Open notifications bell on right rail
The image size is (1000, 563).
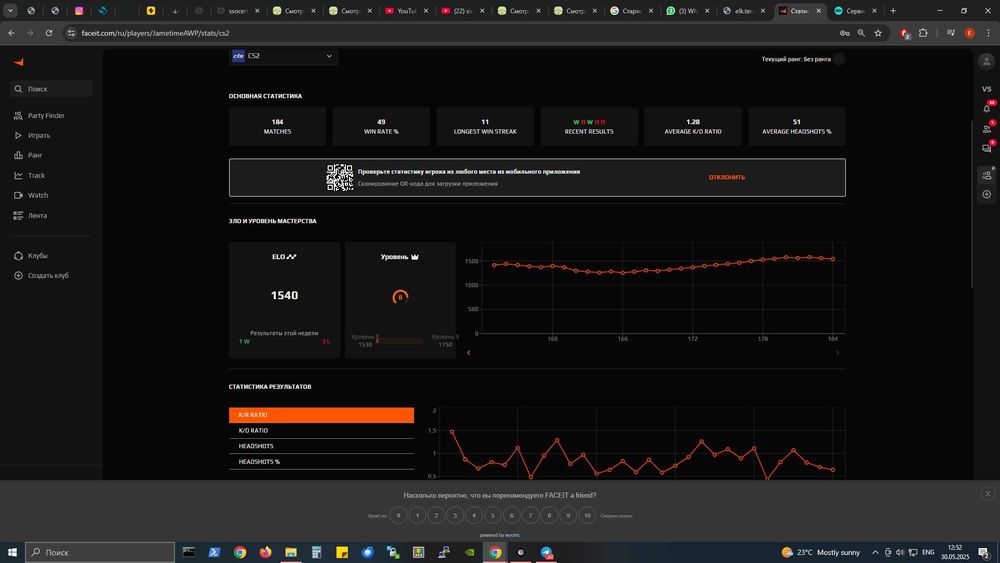pyautogui.click(x=987, y=108)
